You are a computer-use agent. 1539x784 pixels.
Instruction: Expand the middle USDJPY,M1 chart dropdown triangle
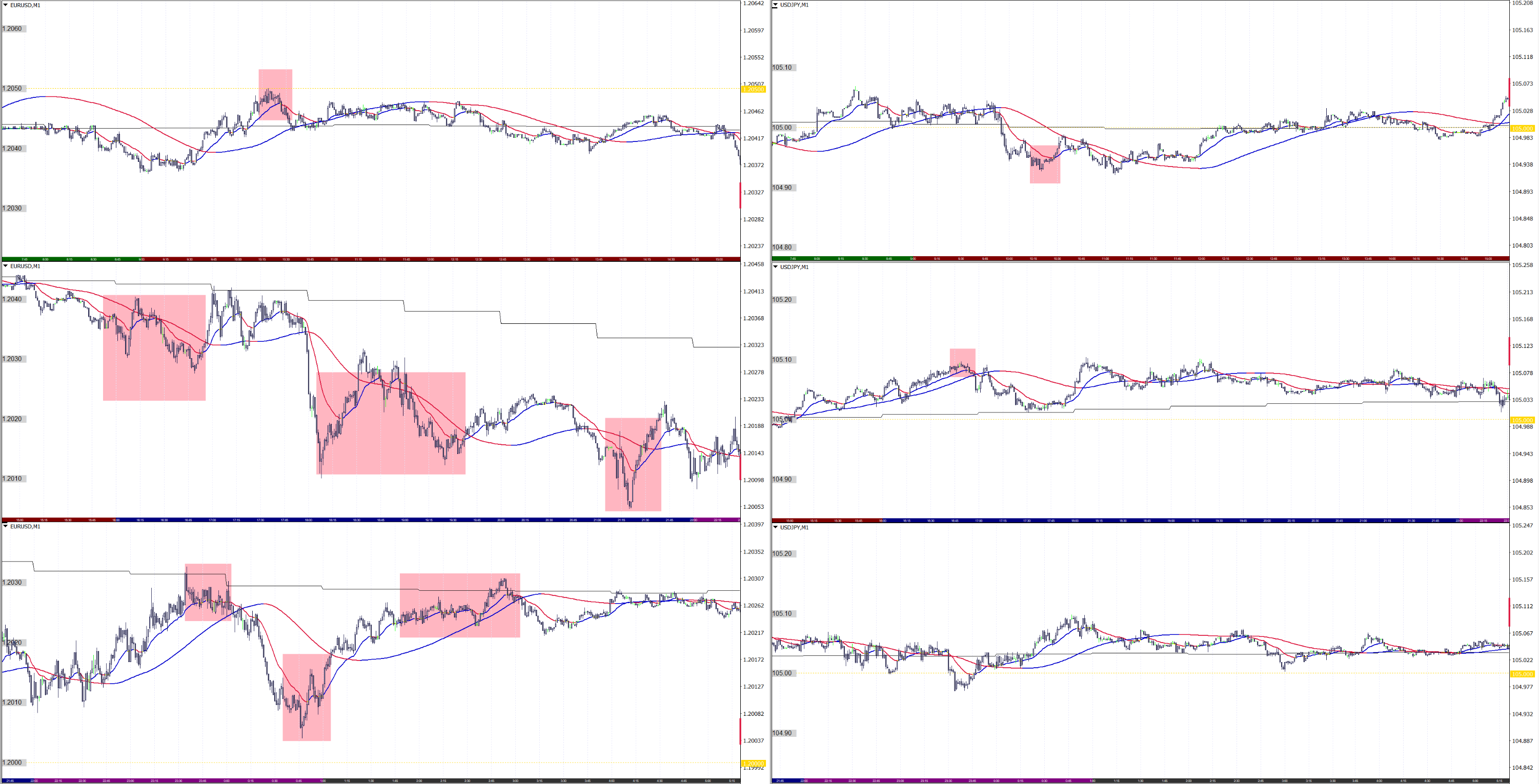coord(776,267)
